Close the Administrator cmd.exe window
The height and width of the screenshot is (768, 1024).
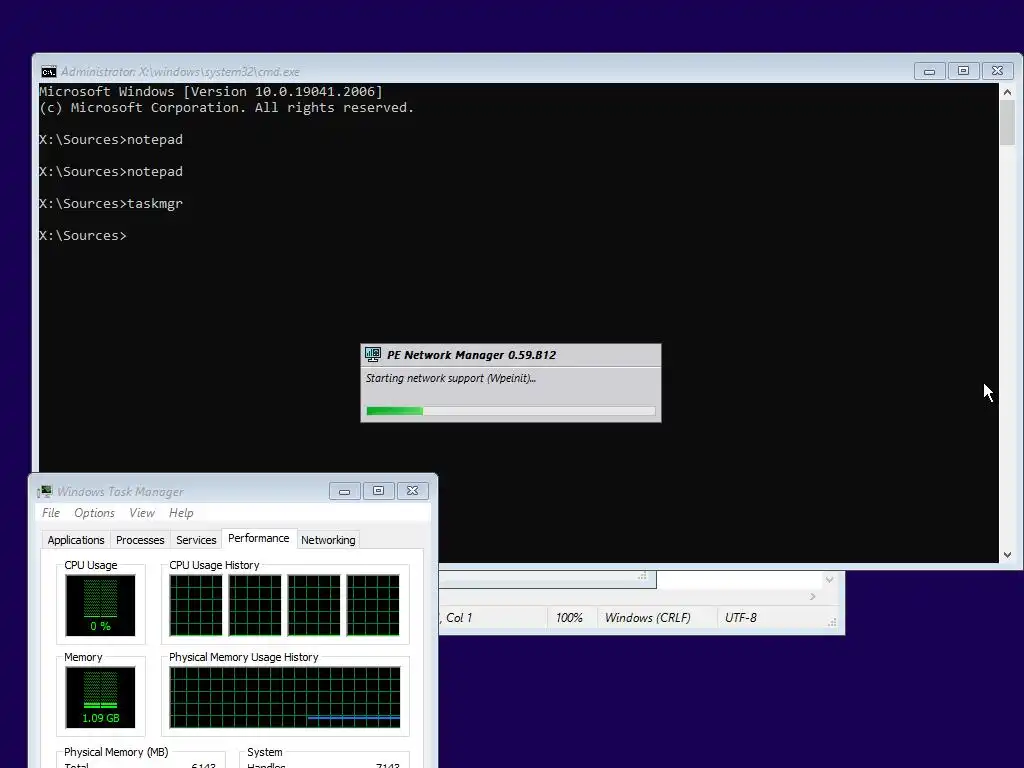(x=997, y=71)
